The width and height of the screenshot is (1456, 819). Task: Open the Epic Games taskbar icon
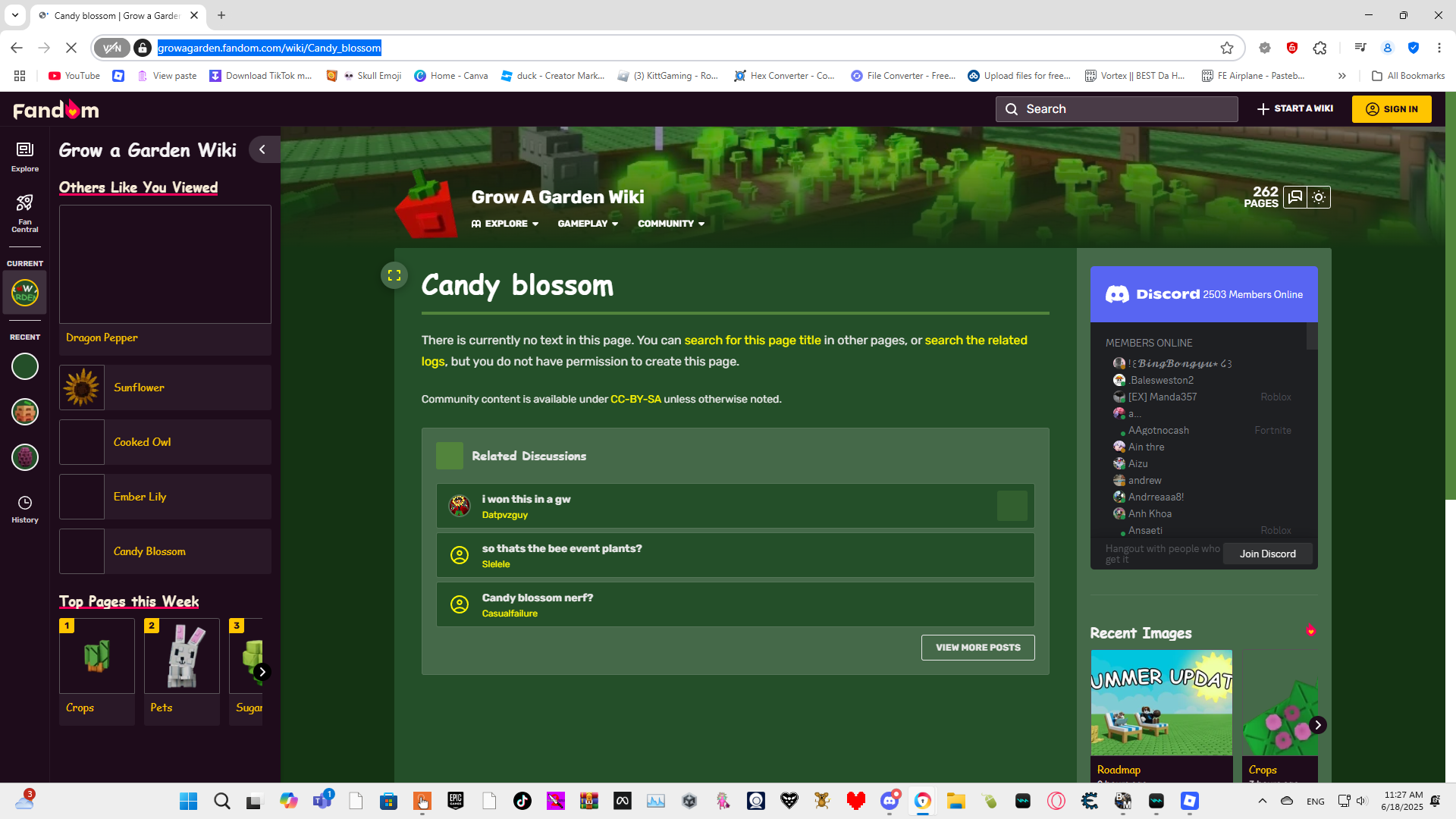(x=456, y=801)
